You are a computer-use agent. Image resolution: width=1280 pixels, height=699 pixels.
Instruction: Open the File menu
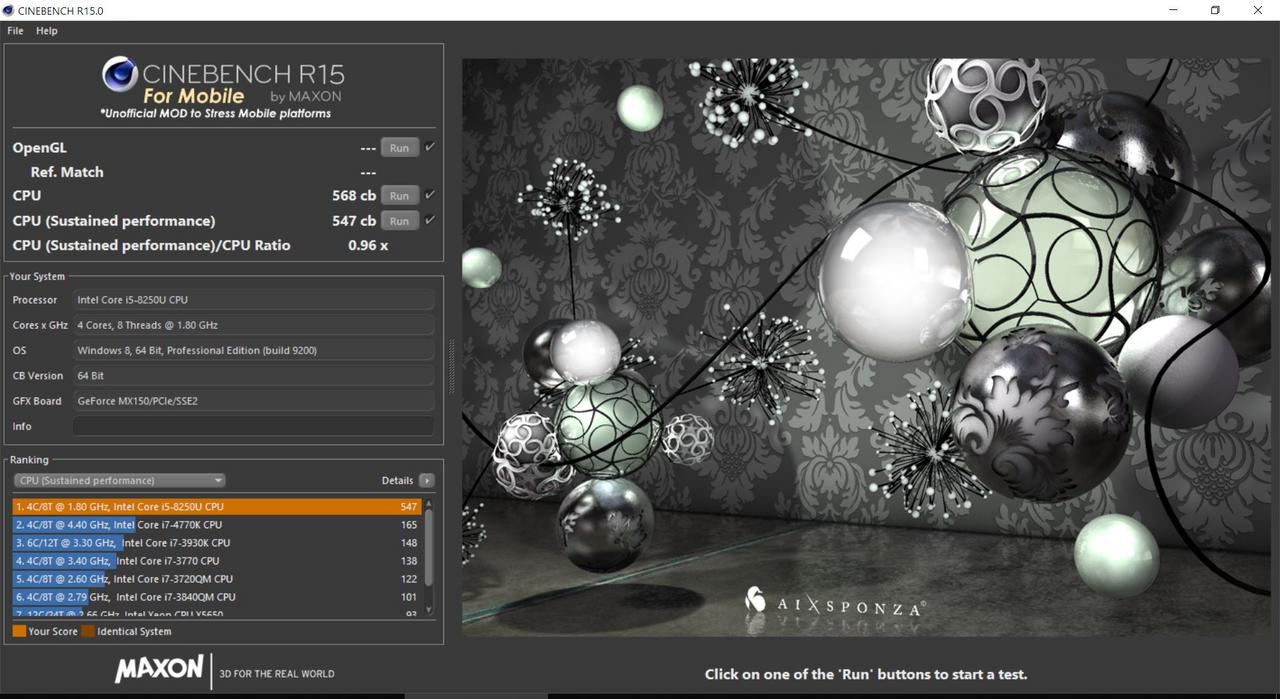[15, 31]
